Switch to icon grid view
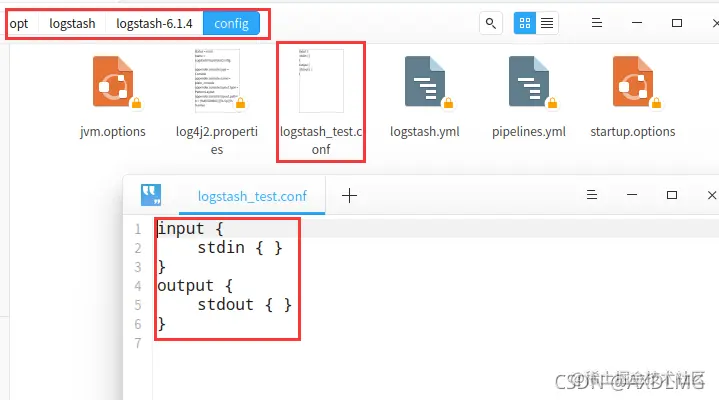Image resolution: width=719 pixels, height=400 pixels. pyautogui.click(x=525, y=23)
